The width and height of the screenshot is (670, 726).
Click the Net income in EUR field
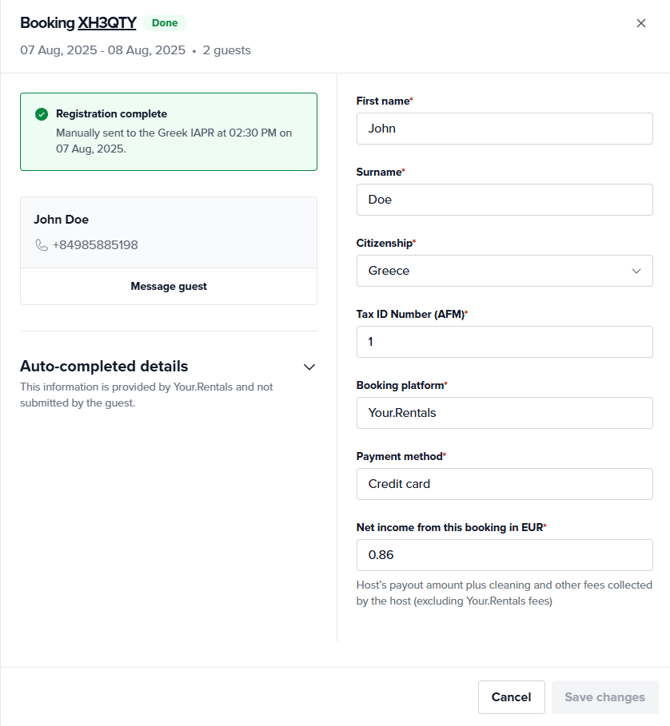(504, 555)
